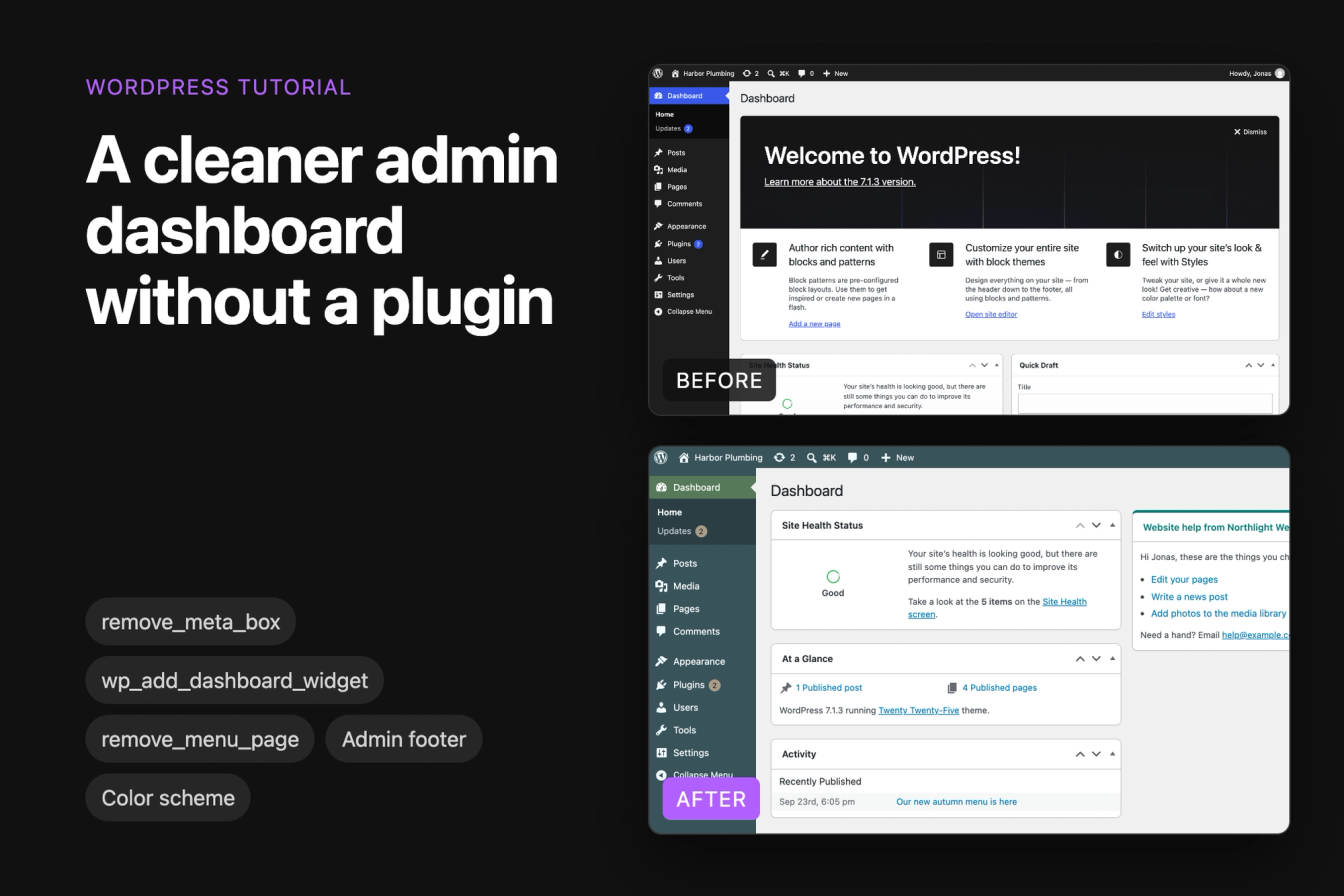The image size is (1344, 896).
Task: Select Updates submenu item in AFTER sidebar
Action: tap(682, 531)
